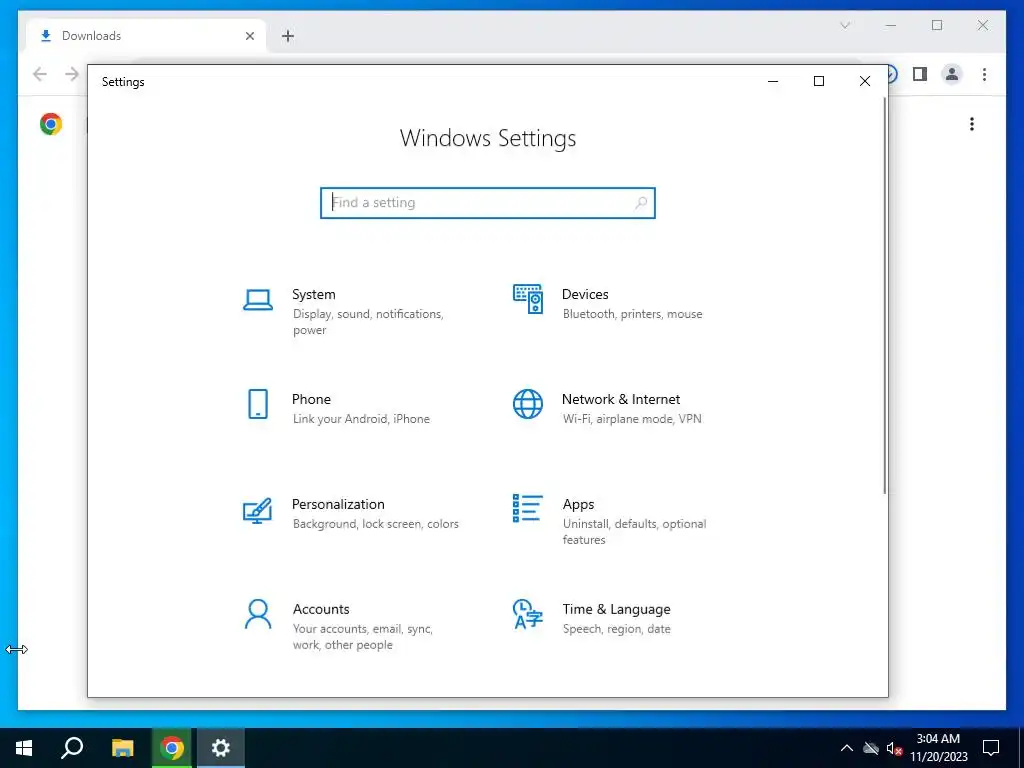Click the Link your Android, iPhone description

(x=361, y=419)
